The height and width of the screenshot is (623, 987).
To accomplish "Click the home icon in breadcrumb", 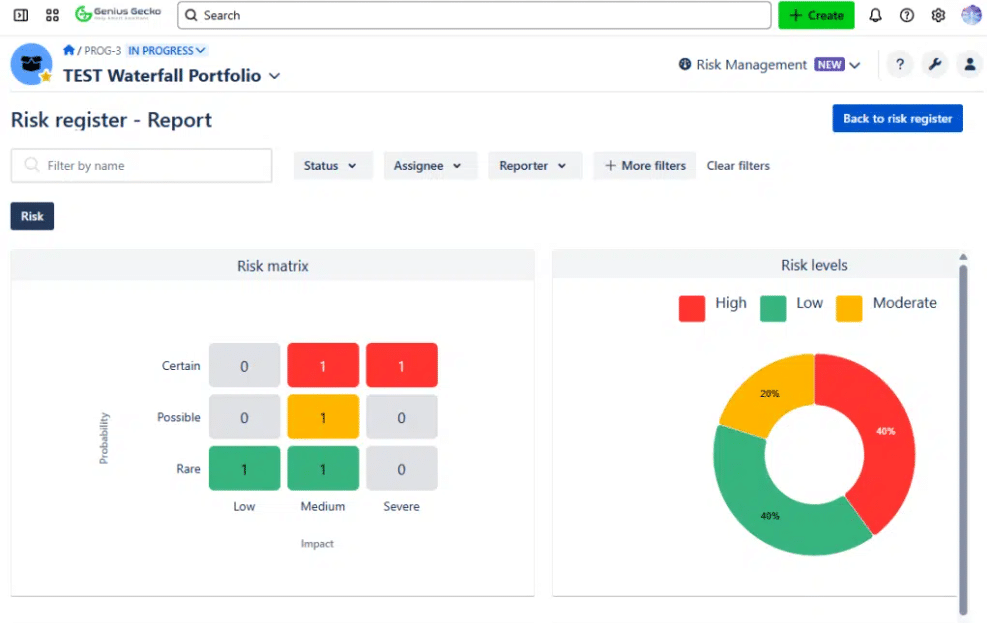I will pyautogui.click(x=68, y=50).
